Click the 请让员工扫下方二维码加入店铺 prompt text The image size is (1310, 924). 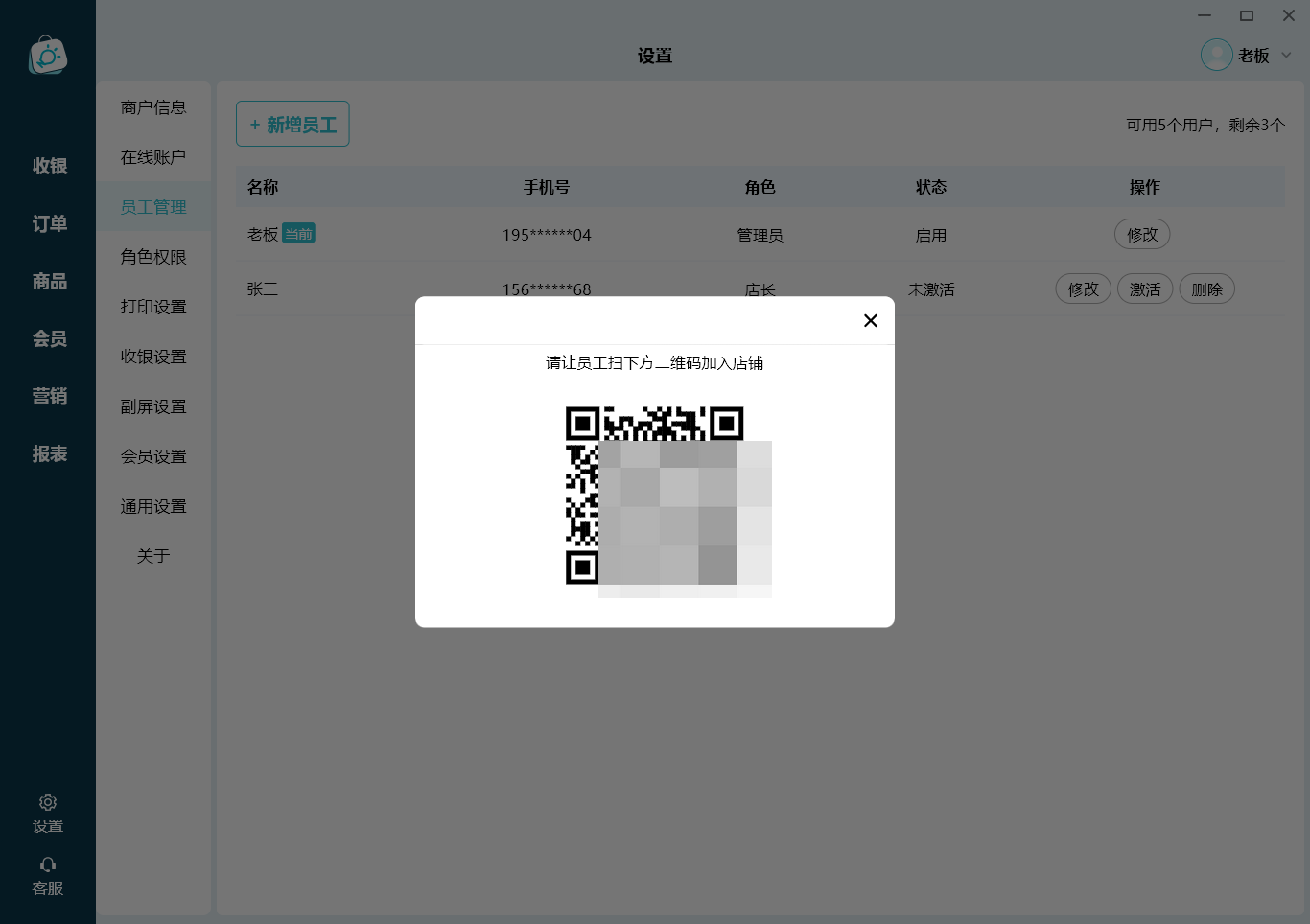pos(654,363)
